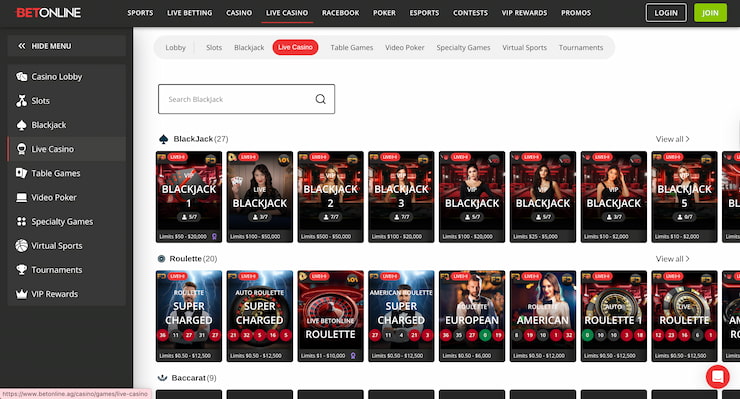The image size is (740, 399).
Task: Open the VIP Blackjack 5 game tile
Action: coord(684,197)
